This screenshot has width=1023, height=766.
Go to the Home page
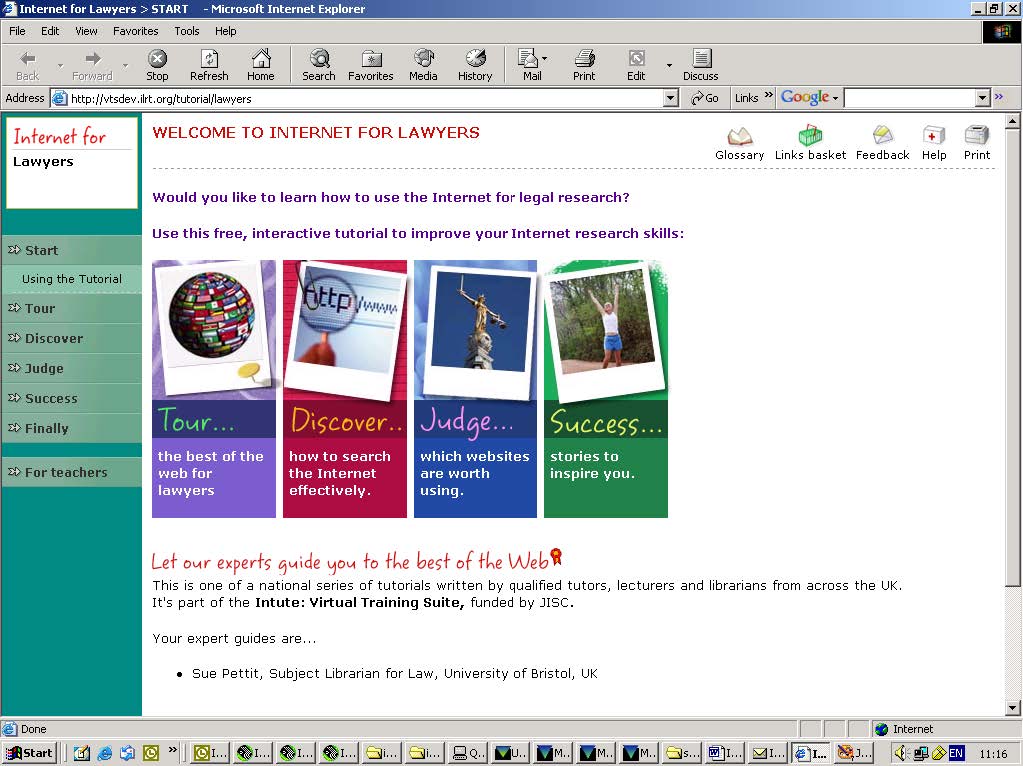pos(260,65)
